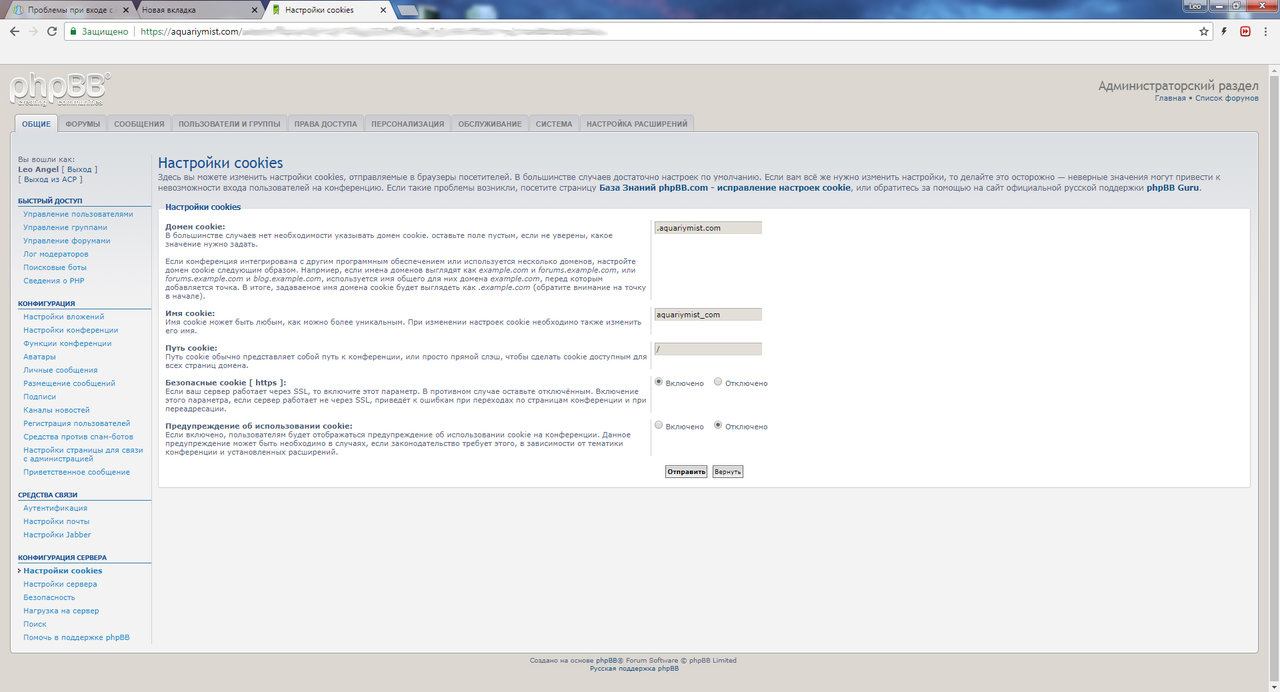This screenshot has width=1280, height=692.
Task: Open the ПОЛЬЗОВАТЕЛИ И ГРУППЫ tab
Action: [x=229, y=124]
